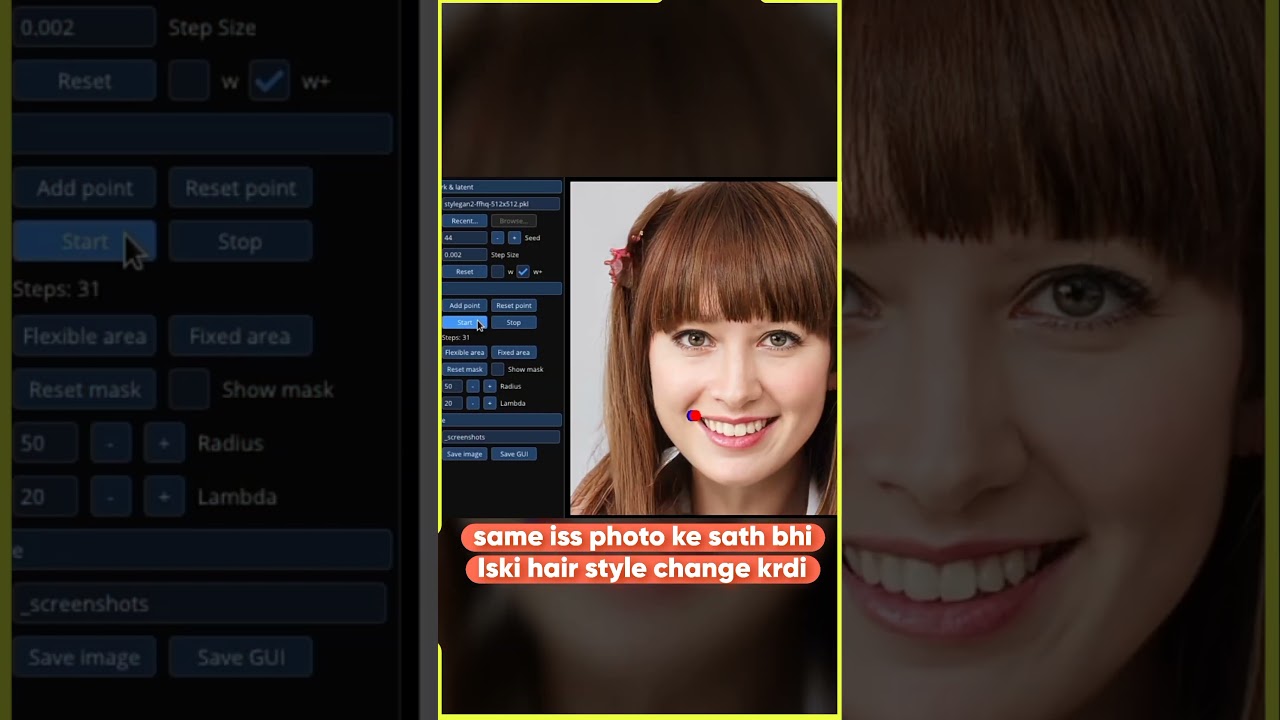The height and width of the screenshot is (720, 1280).
Task: Increase Radius using its plus button
Action: [489, 386]
